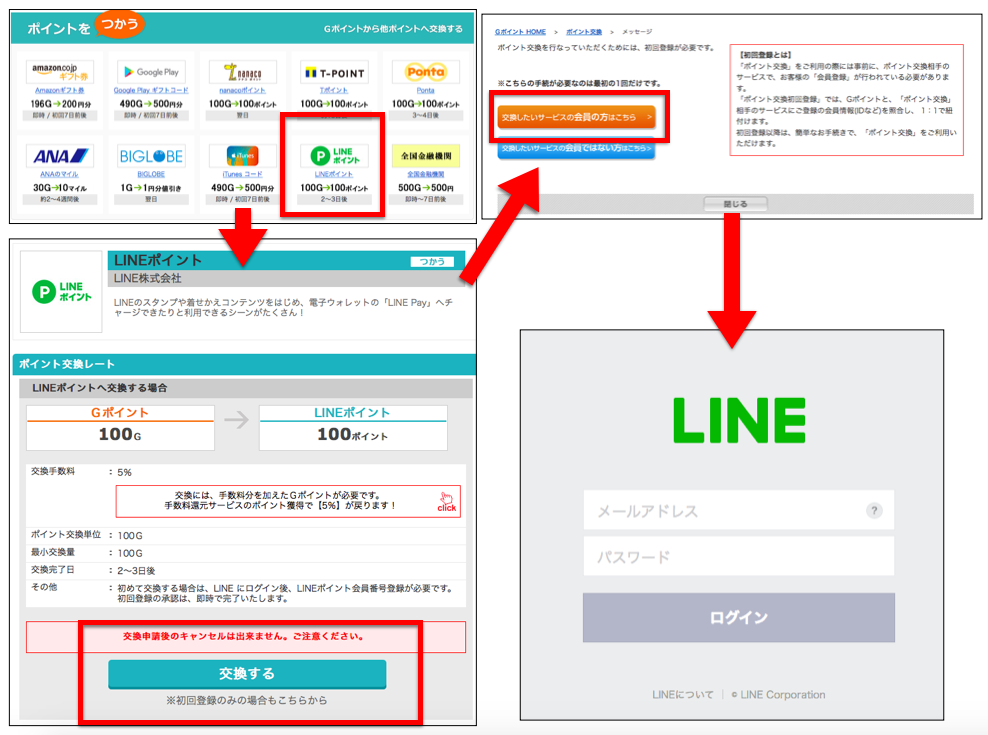The width and height of the screenshot is (988, 735).
Task: Click the green LINE logo
Action: point(739,420)
